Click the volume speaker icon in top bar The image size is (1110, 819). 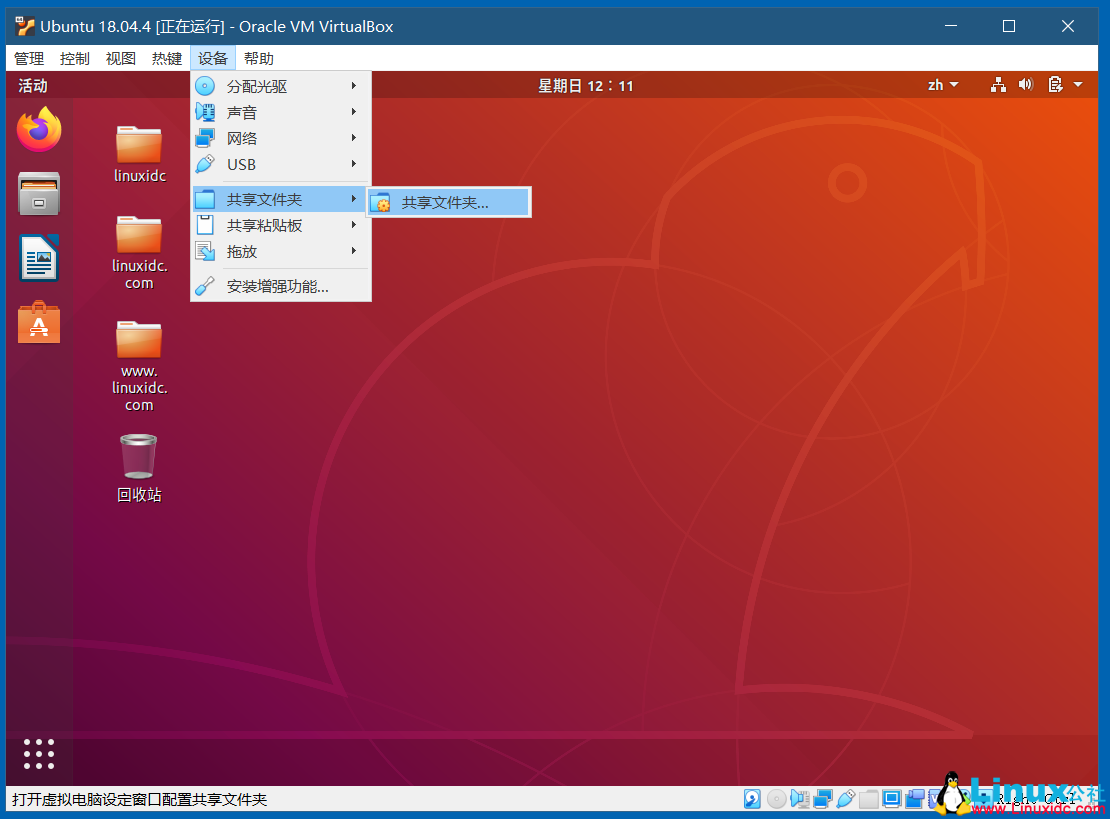point(1025,85)
